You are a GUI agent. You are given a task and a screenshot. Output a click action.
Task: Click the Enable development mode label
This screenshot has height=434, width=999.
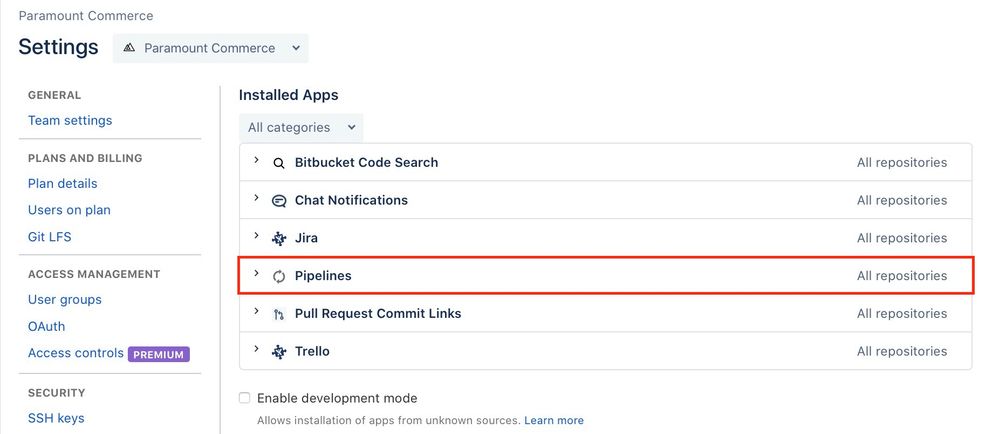pos(337,398)
